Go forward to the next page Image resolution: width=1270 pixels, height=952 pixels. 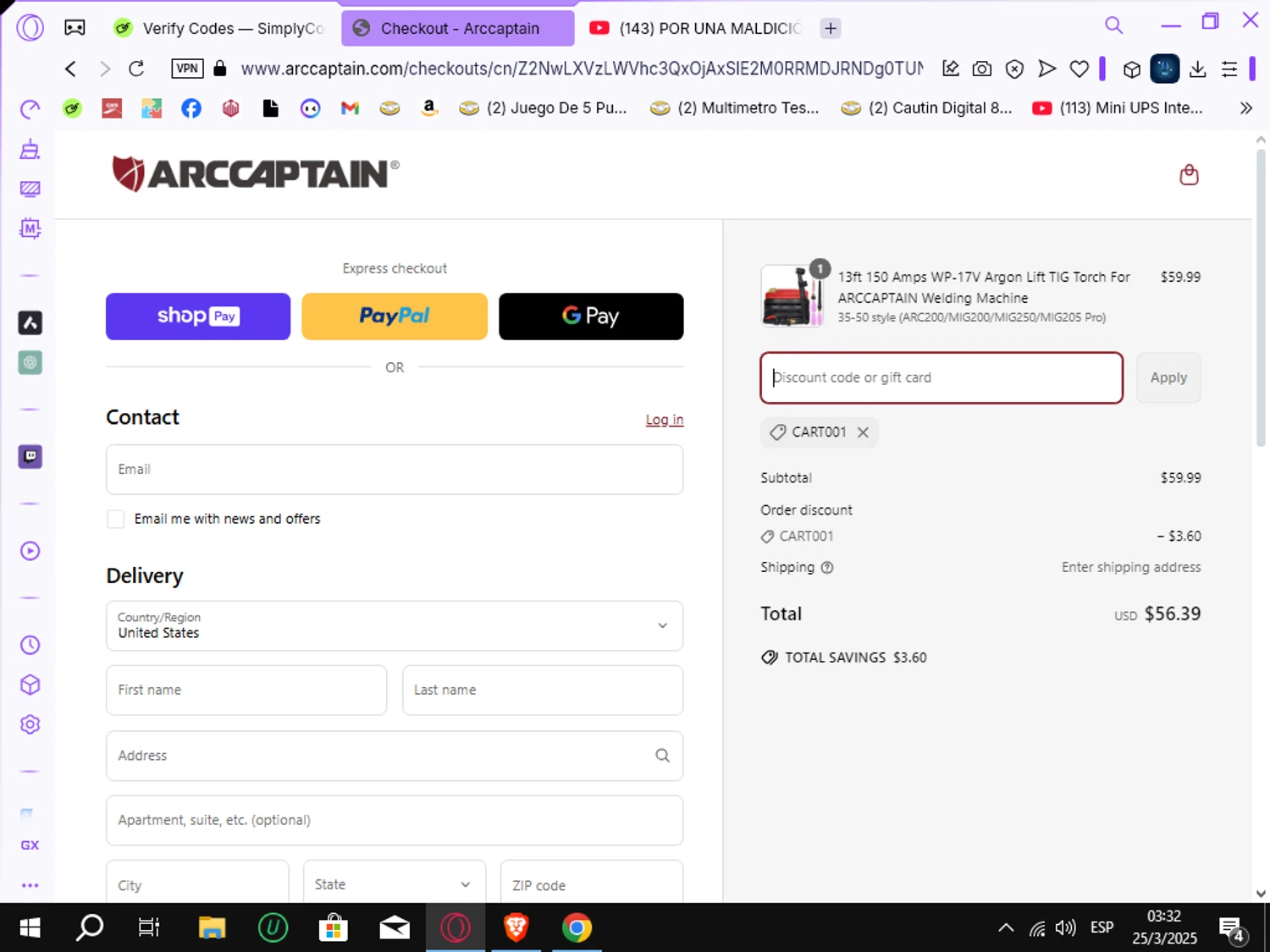(x=104, y=69)
